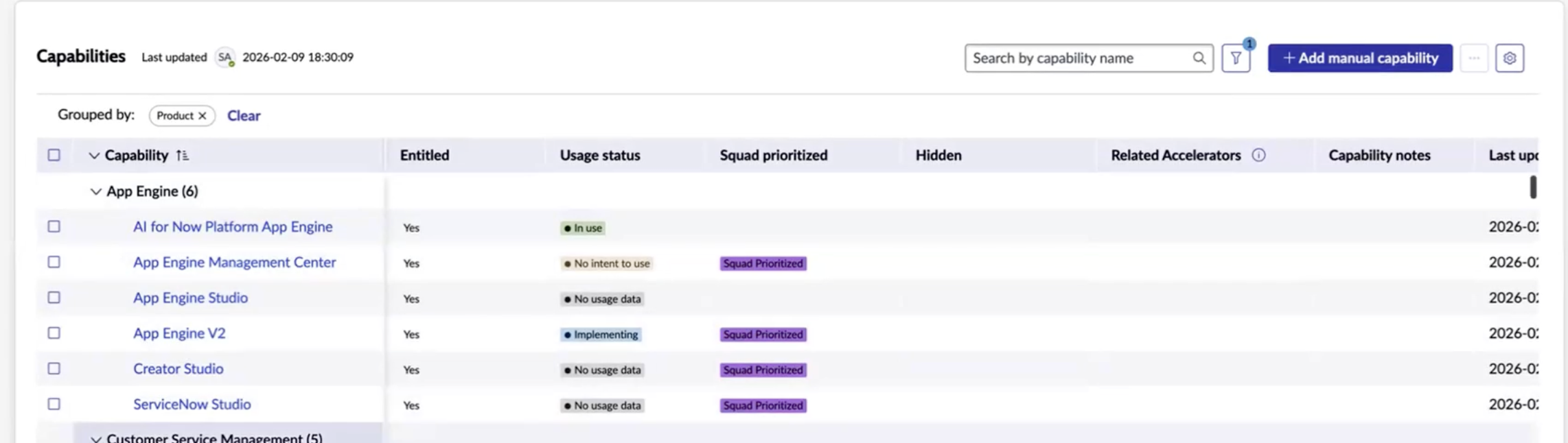The height and width of the screenshot is (443, 1568).
Task: Click the Related Accelerators column header
Action: click(1176, 156)
